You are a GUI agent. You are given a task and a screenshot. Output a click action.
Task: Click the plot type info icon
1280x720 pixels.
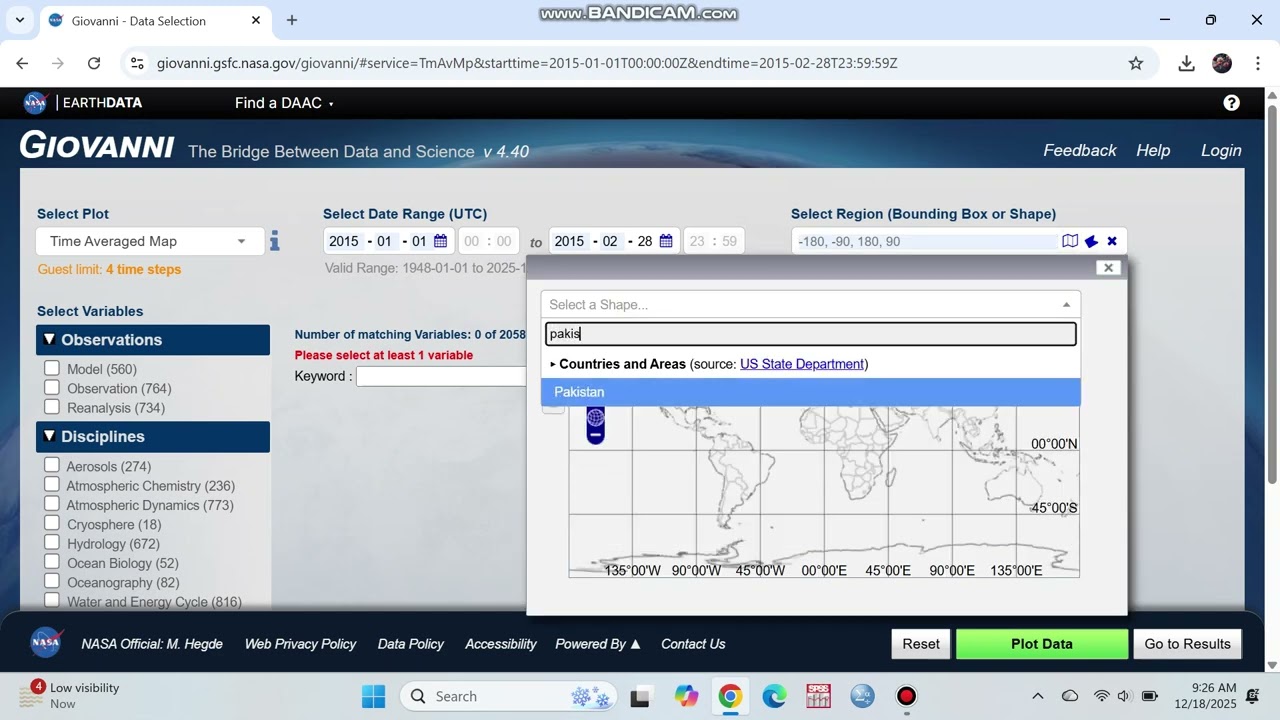[x=274, y=241]
